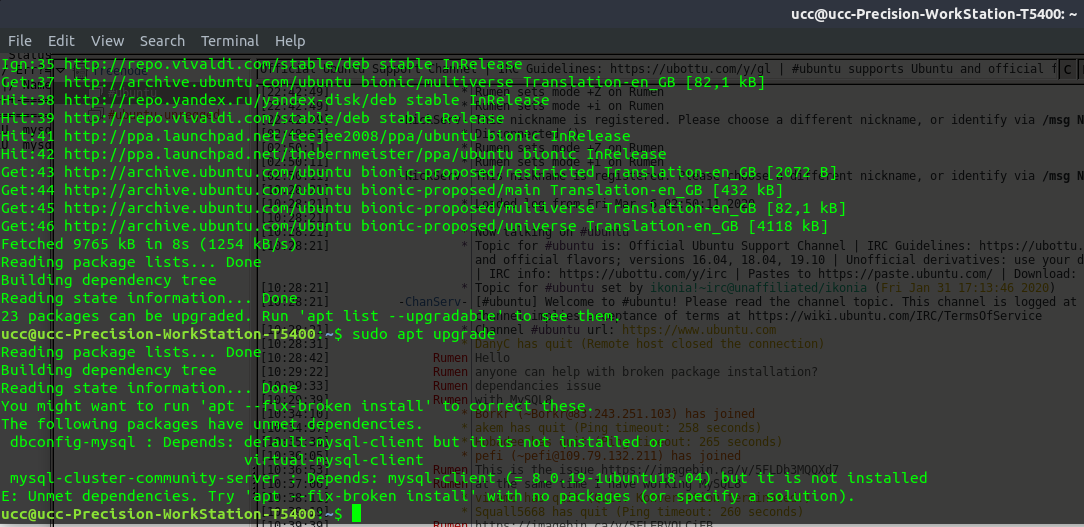1084x527 pixels.
Task: Click the 'Get:44' bionic-proposed/main line
Action: point(392,190)
